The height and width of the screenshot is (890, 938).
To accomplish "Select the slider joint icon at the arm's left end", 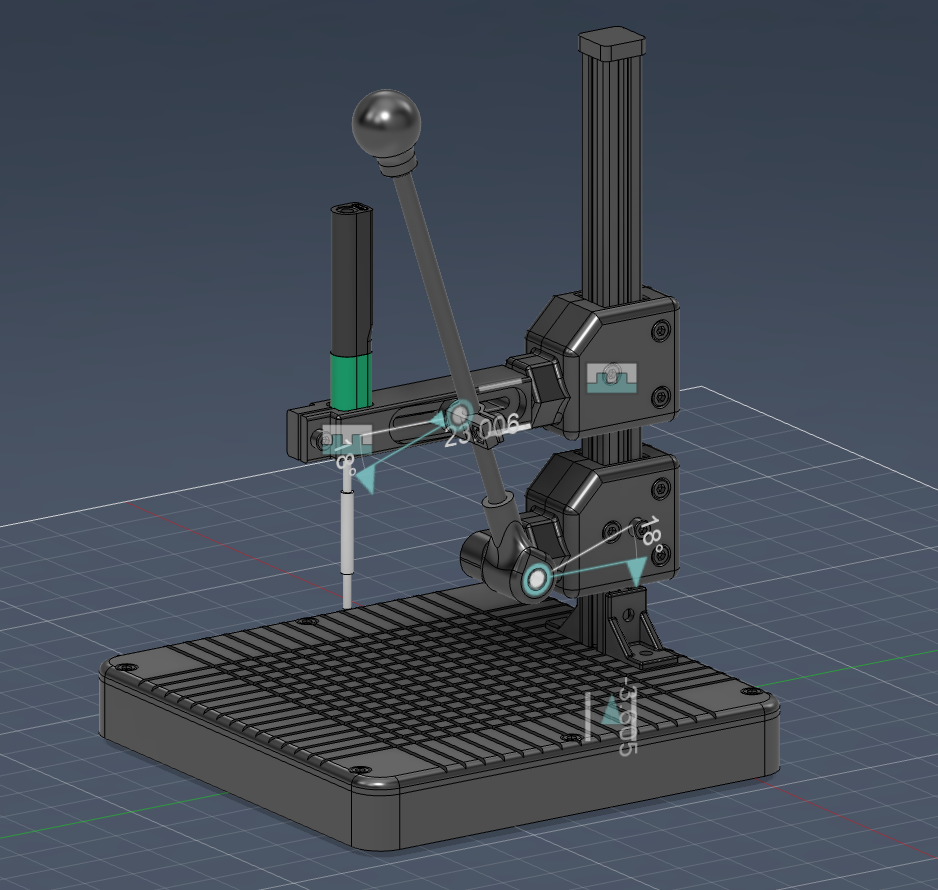I will click(347, 440).
